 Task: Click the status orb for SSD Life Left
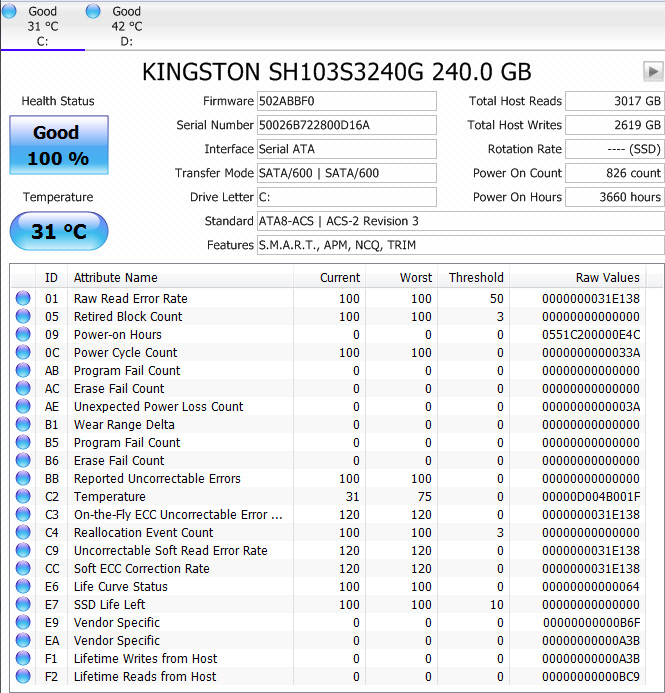23,605
